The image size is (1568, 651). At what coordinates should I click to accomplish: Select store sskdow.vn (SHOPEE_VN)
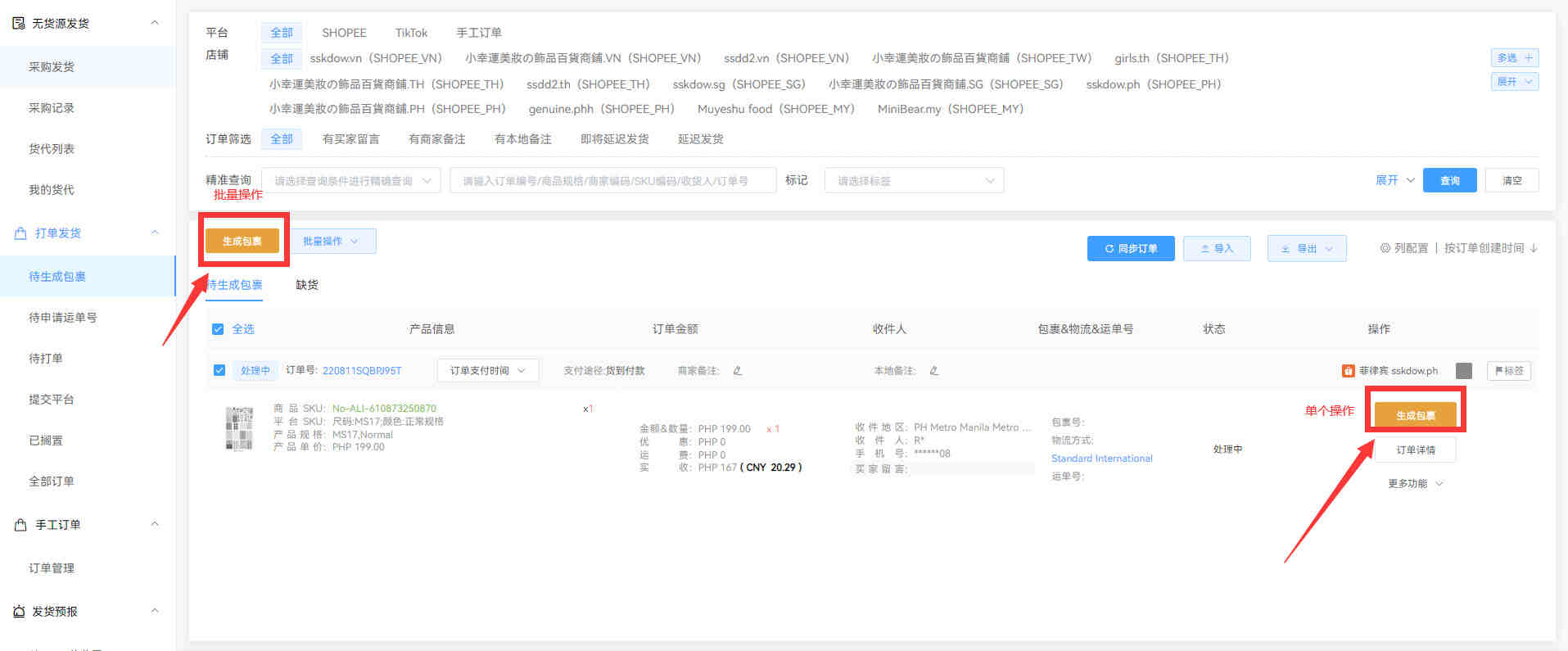(x=376, y=58)
